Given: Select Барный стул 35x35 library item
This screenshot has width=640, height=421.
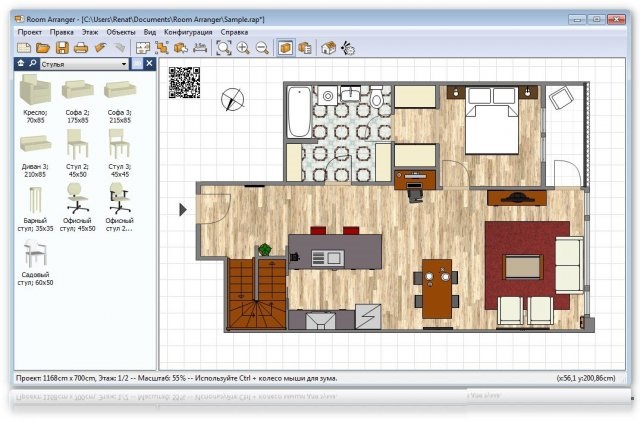Looking at the screenshot, I should [x=36, y=207].
